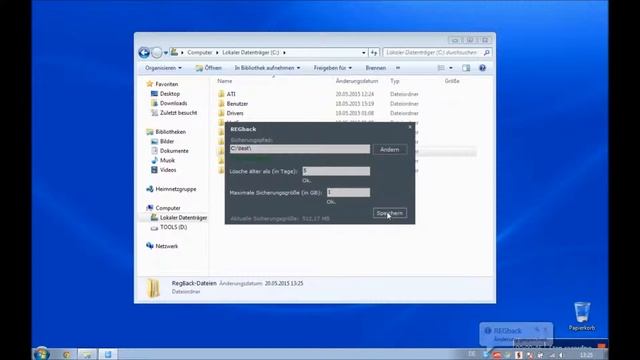640x360 pixels.
Task: Click the Sicherungspfad text field in REGback
Action: tap(300, 149)
